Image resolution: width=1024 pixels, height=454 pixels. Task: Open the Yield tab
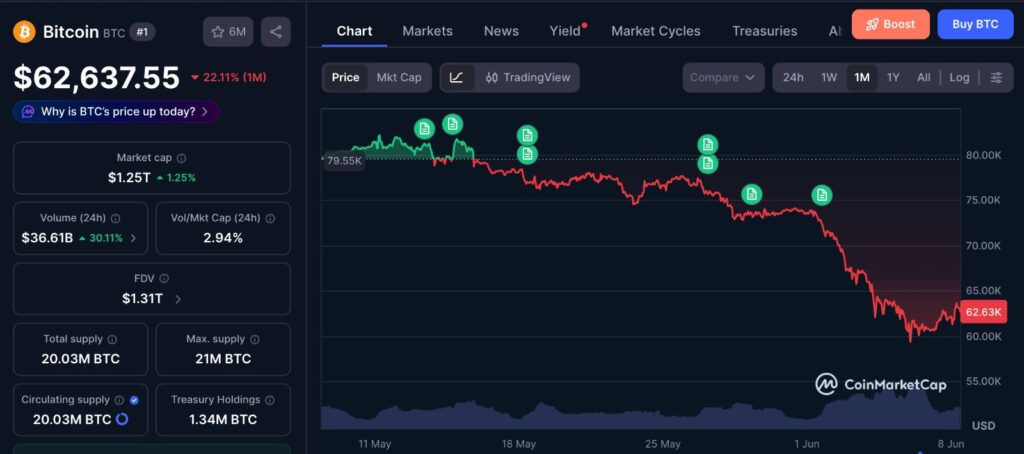click(x=565, y=31)
